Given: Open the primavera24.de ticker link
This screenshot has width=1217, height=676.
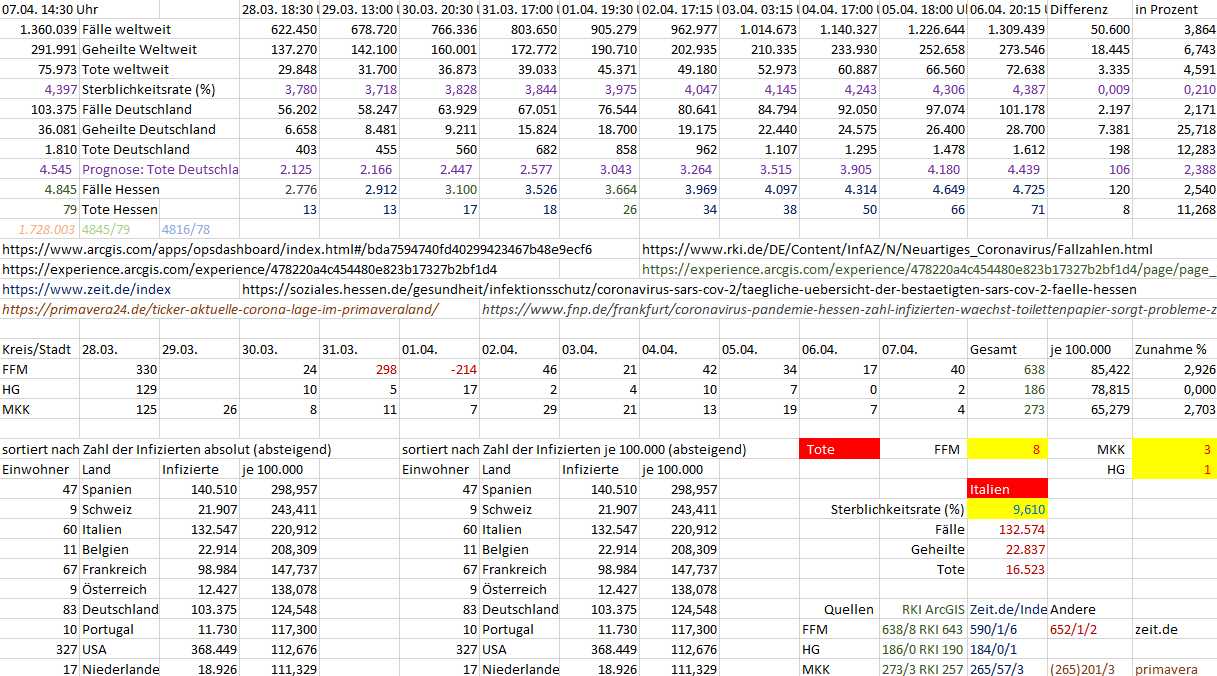Looking at the screenshot, I should [220, 309].
